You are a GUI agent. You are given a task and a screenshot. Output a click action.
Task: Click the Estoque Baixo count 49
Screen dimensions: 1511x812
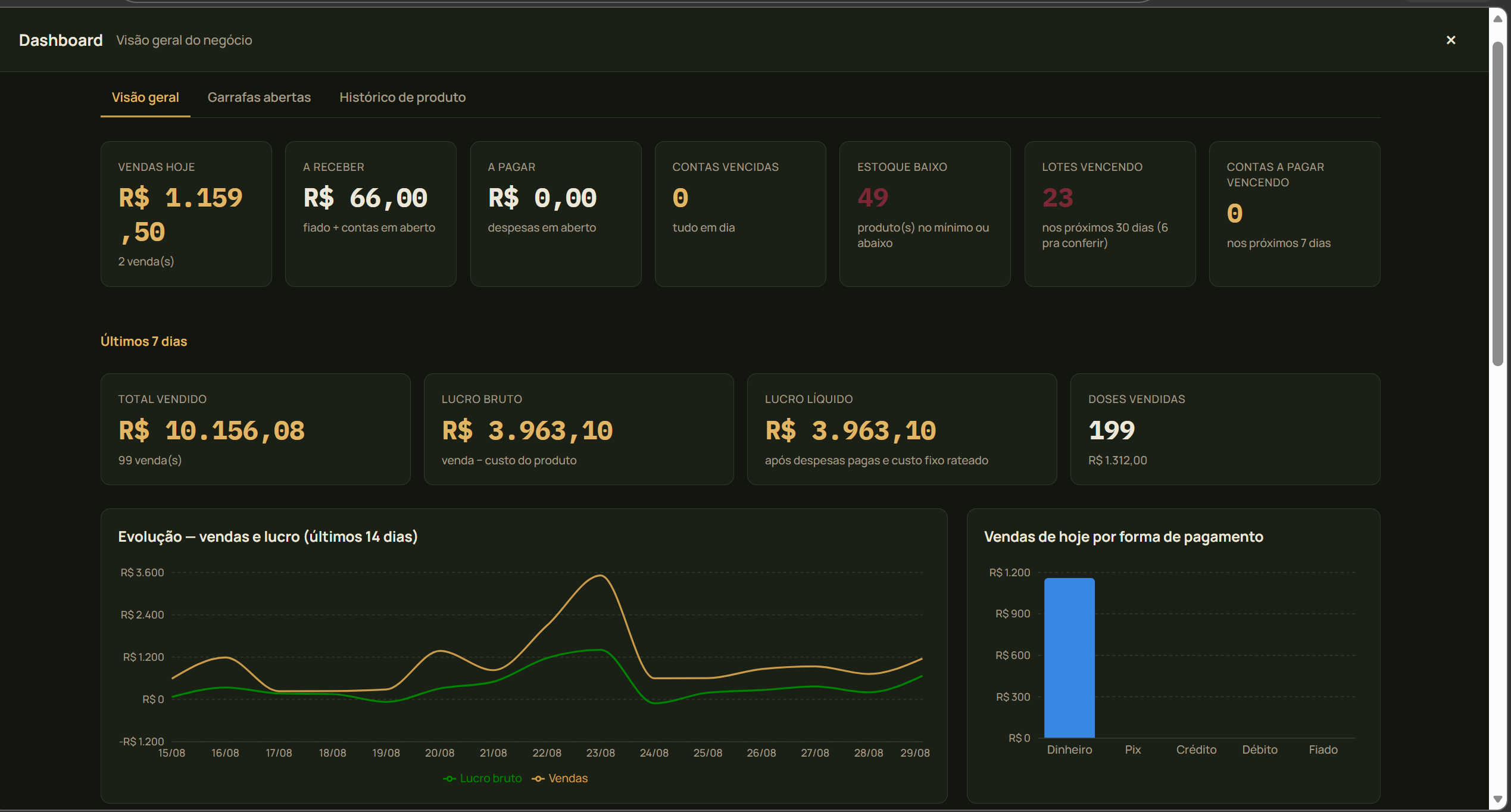tap(873, 198)
